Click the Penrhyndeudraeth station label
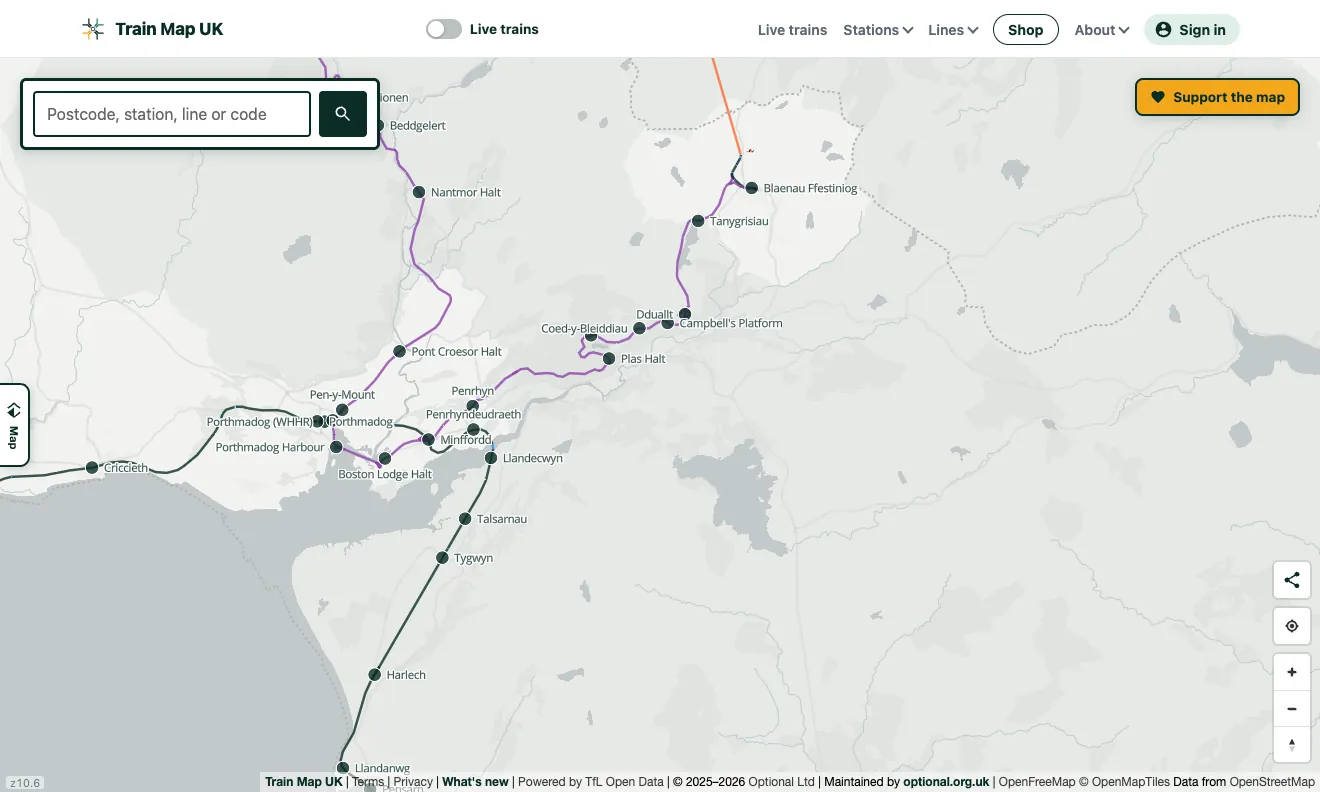 473,414
